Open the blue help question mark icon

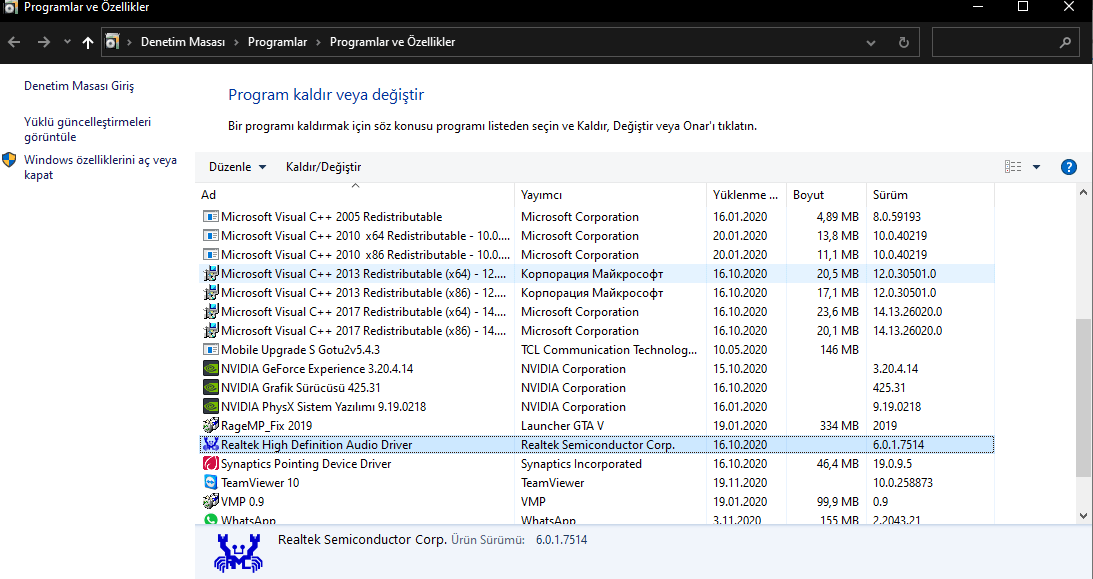1068,167
